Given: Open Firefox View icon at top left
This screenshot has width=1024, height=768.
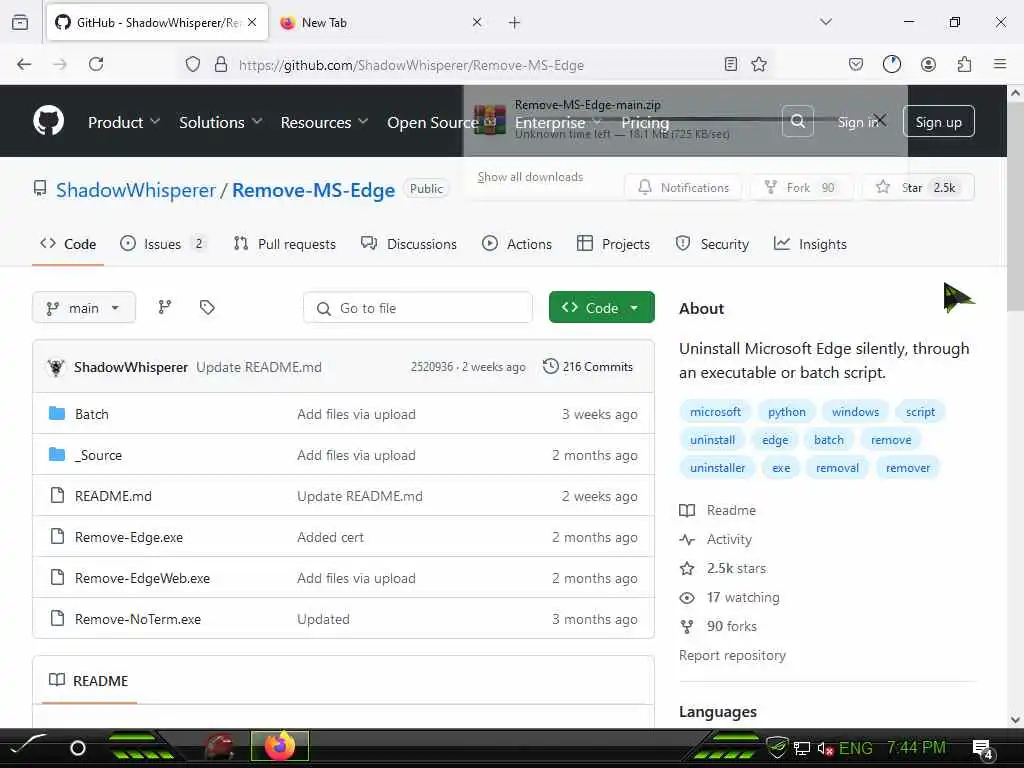Looking at the screenshot, I should [20, 22].
